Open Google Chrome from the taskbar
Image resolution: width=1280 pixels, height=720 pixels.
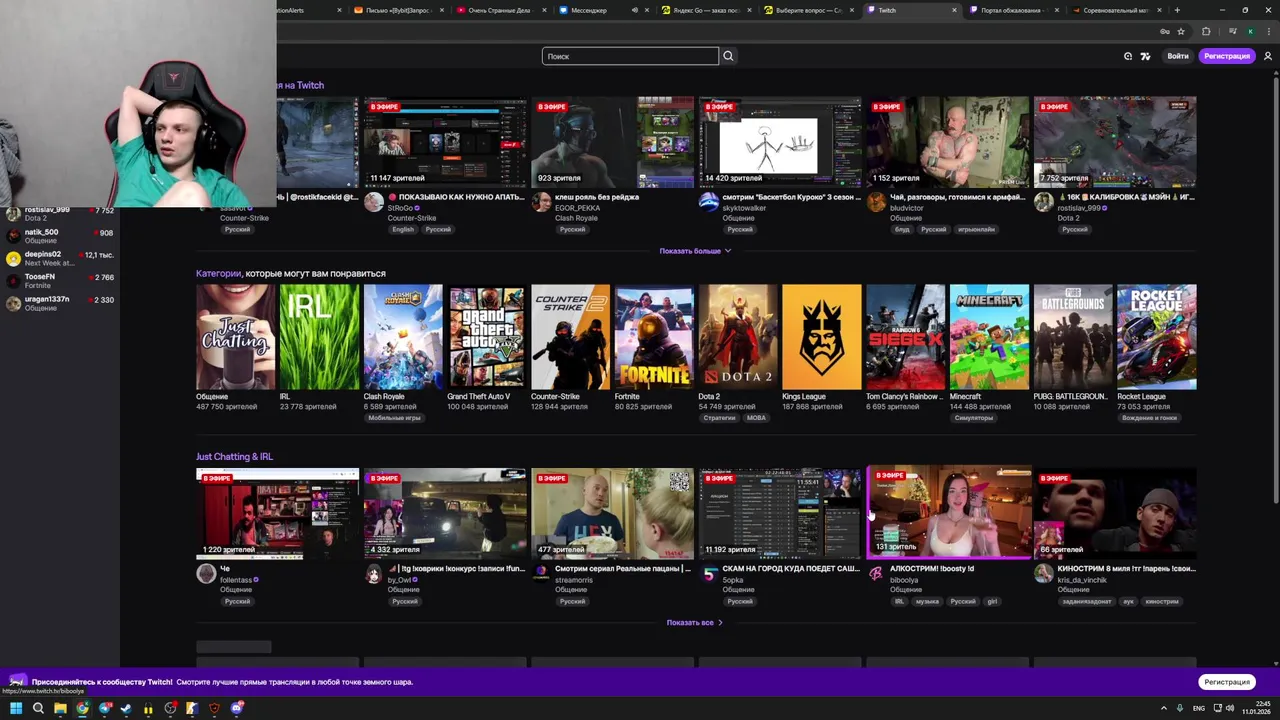click(82, 708)
